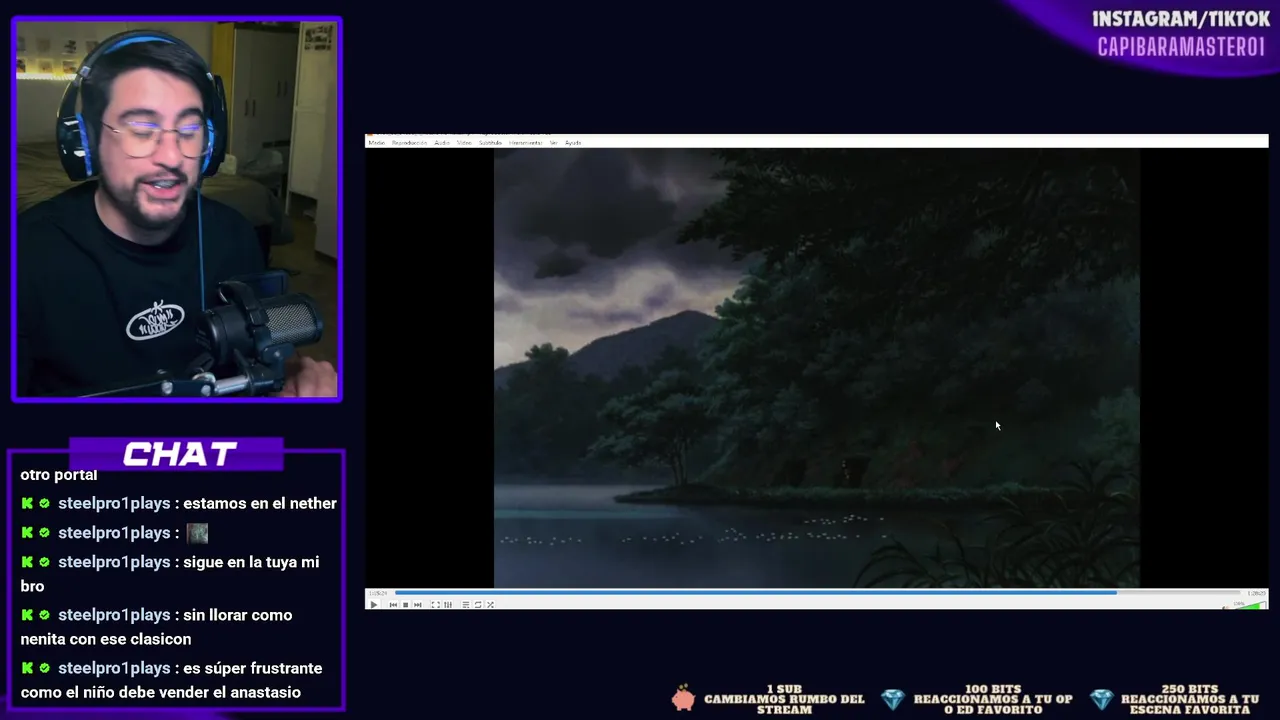Open the Reproducción menu
The width and height of the screenshot is (1280, 720).
[409, 143]
